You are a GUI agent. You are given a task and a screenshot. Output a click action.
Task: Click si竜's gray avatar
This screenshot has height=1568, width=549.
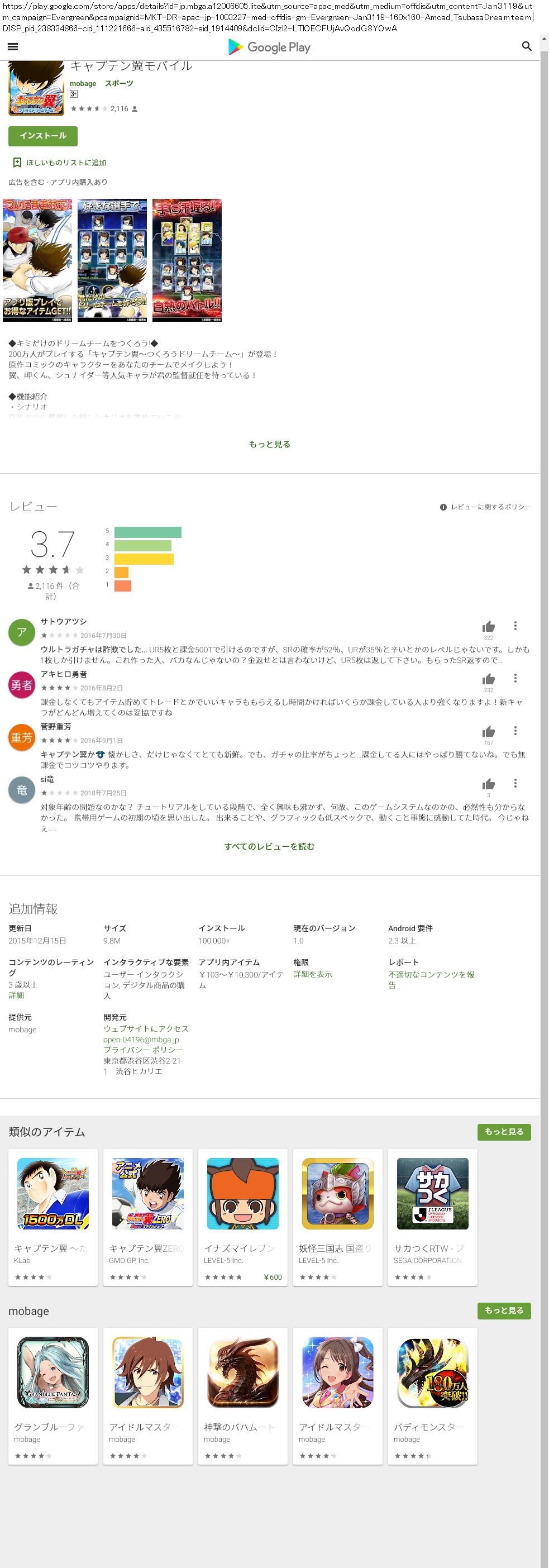point(21,790)
